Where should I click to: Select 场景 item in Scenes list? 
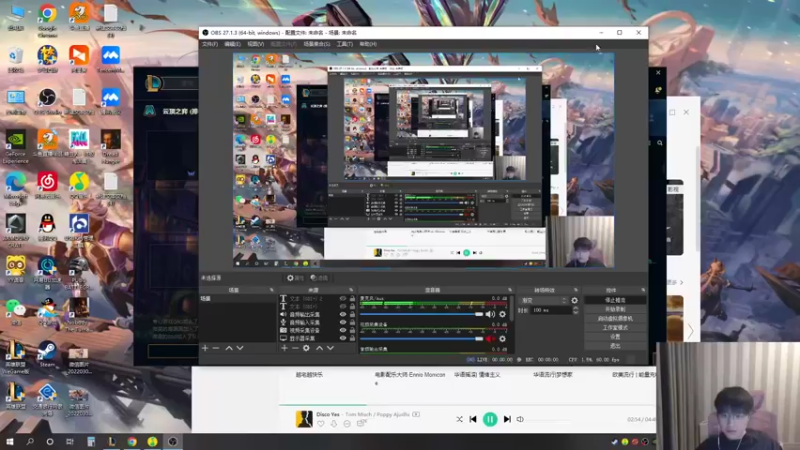point(237,299)
